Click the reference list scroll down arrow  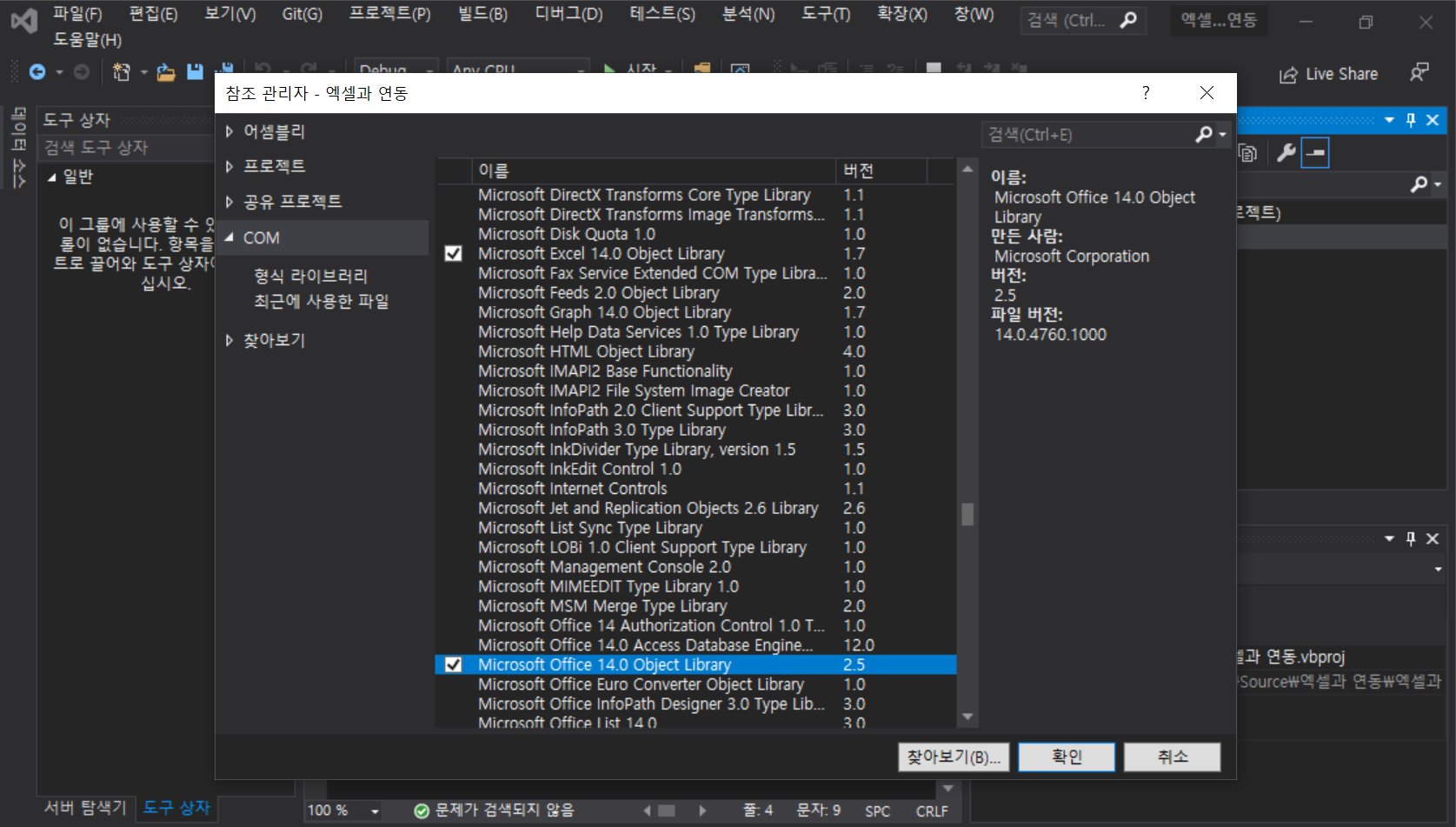click(967, 717)
